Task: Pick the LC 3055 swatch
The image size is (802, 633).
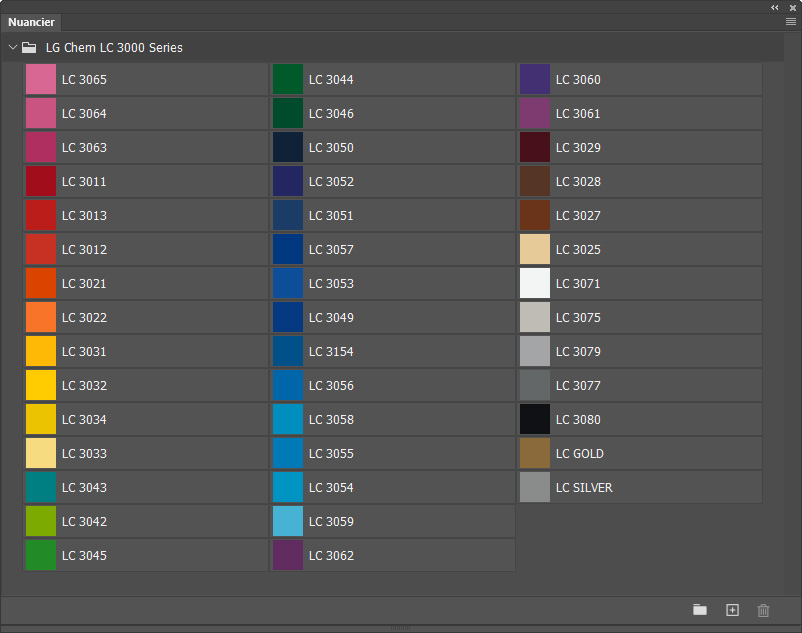Action: click(x=288, y=453)
